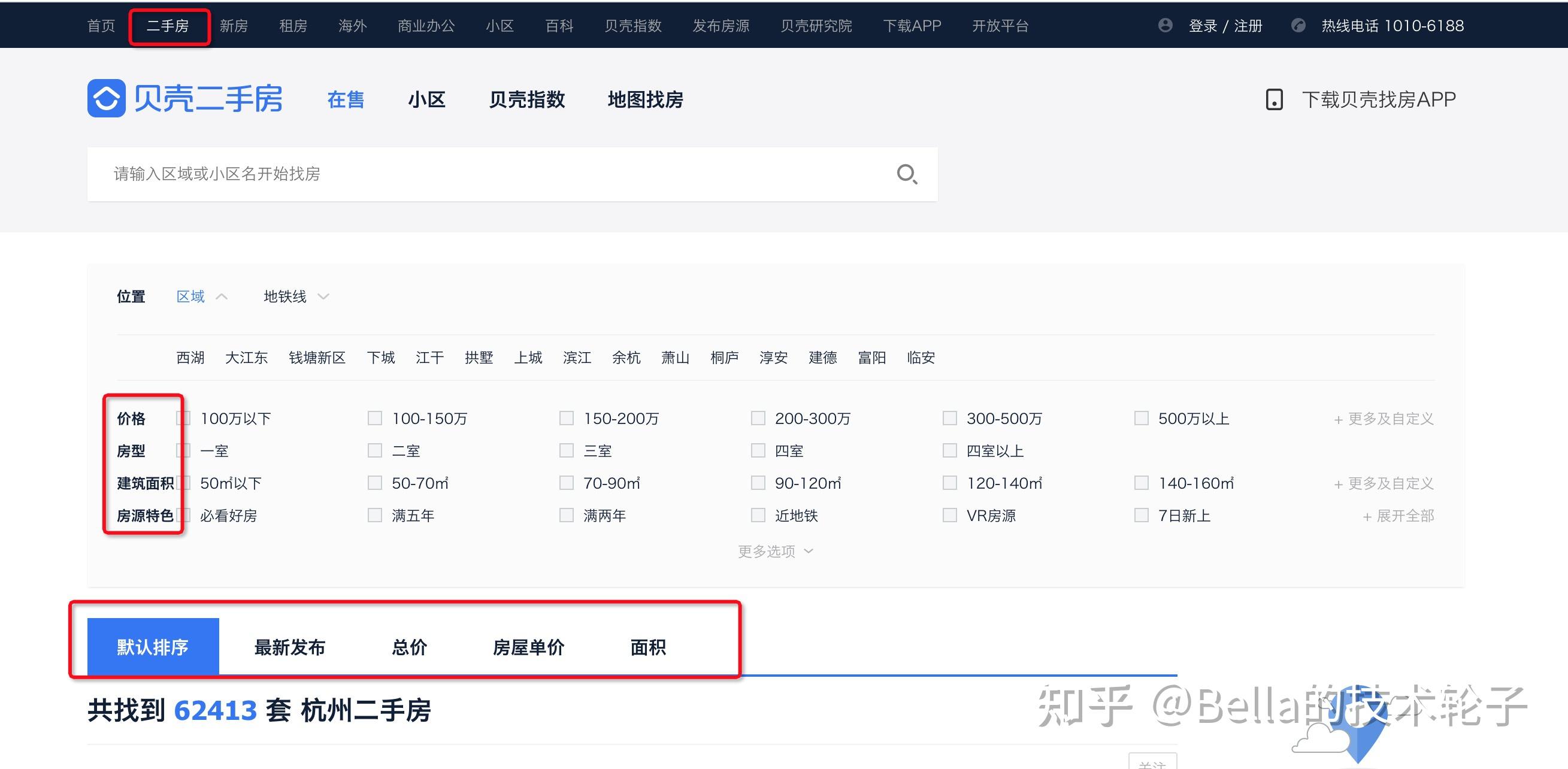Filter by the 萧山 district
Image resolution: width=1568 pixels, height=769 pixels.
pos(676,358)
